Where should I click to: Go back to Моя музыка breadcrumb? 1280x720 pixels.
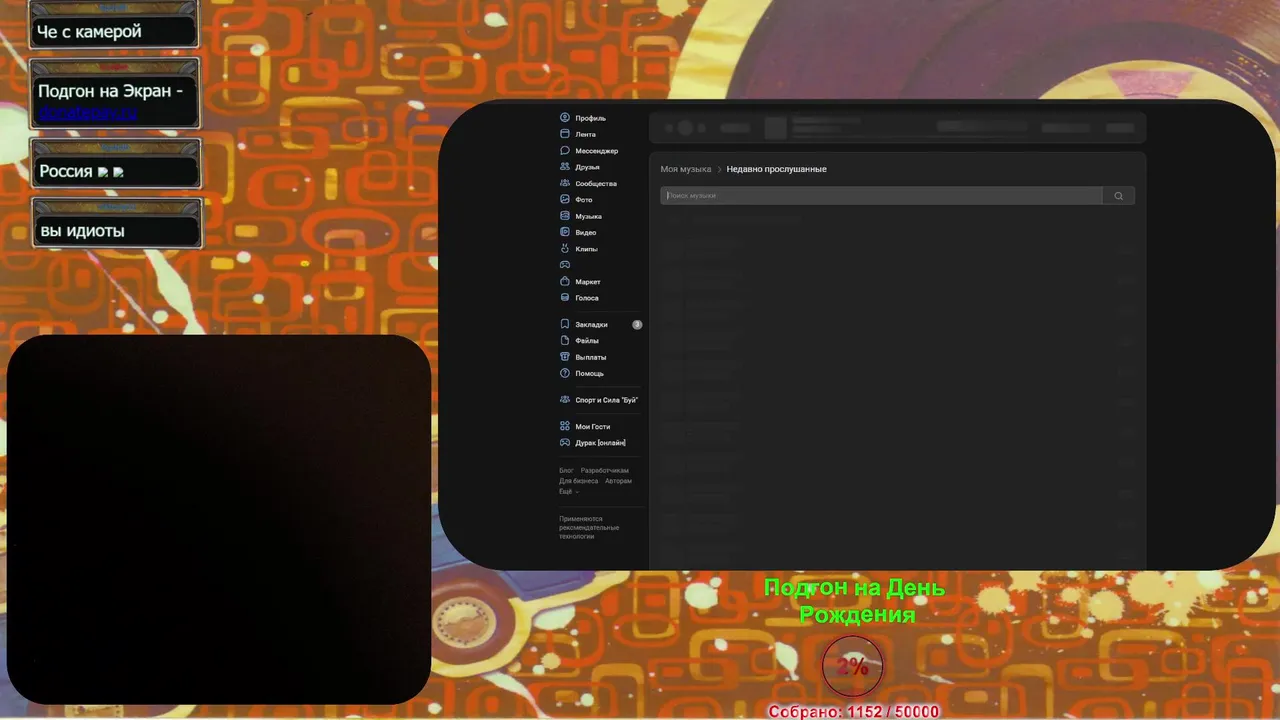point(686,169)
